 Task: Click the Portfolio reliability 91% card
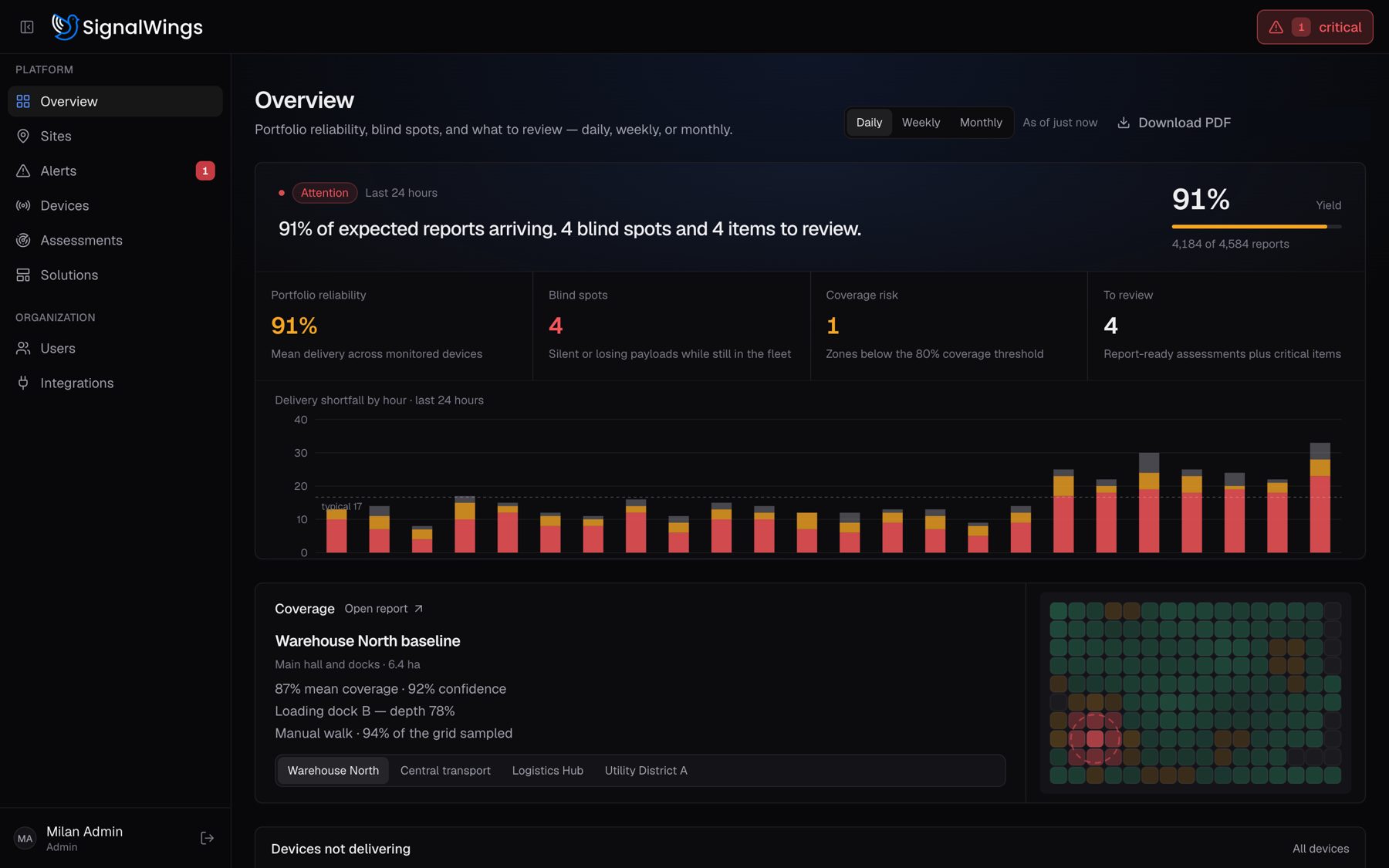coord(394,326)
